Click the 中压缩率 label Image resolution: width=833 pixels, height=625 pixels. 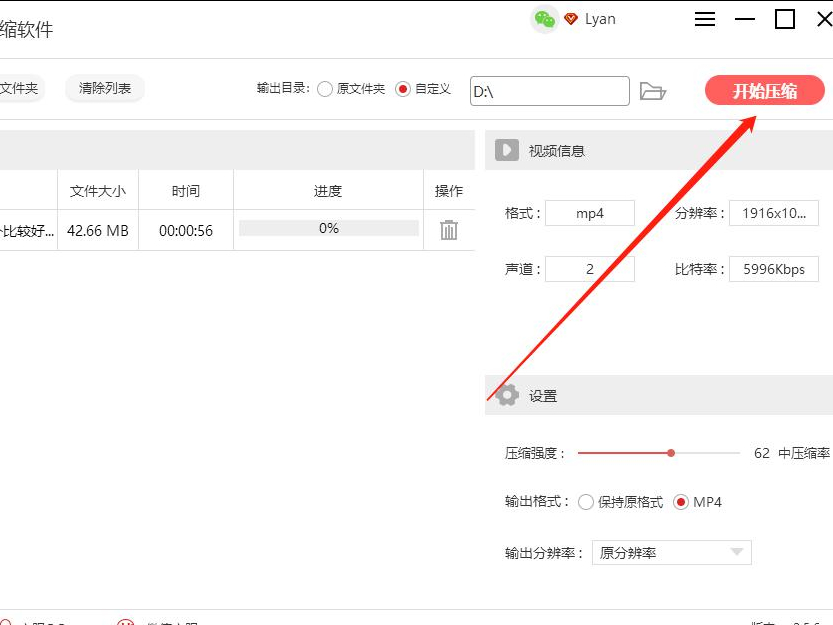[x=804, y=453]
